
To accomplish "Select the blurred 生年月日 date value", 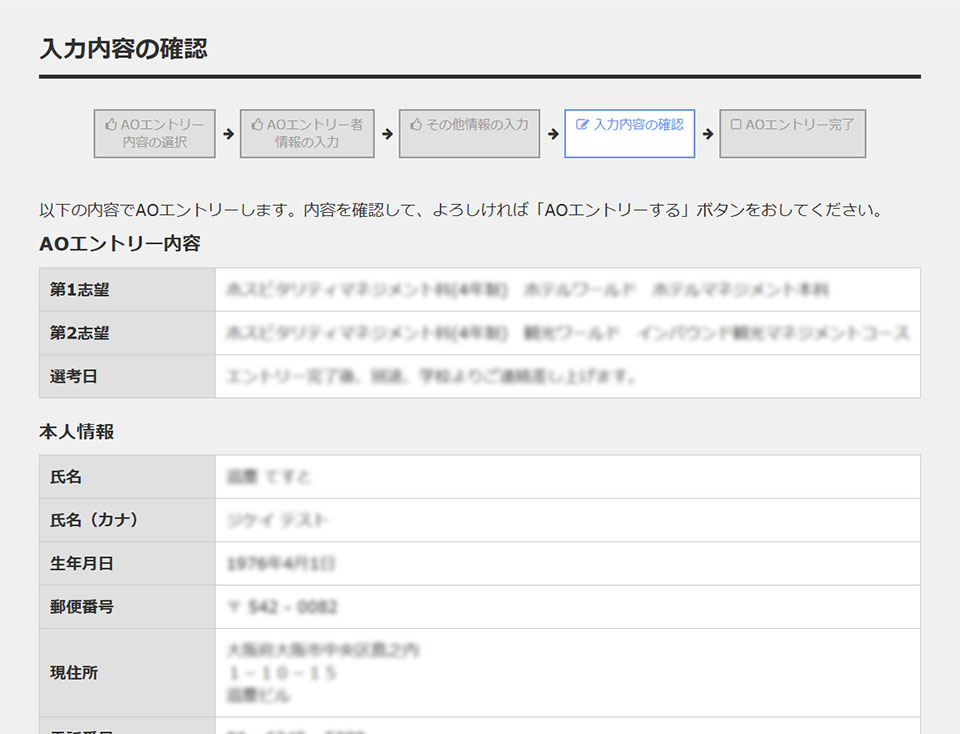I will click(281, 564).
